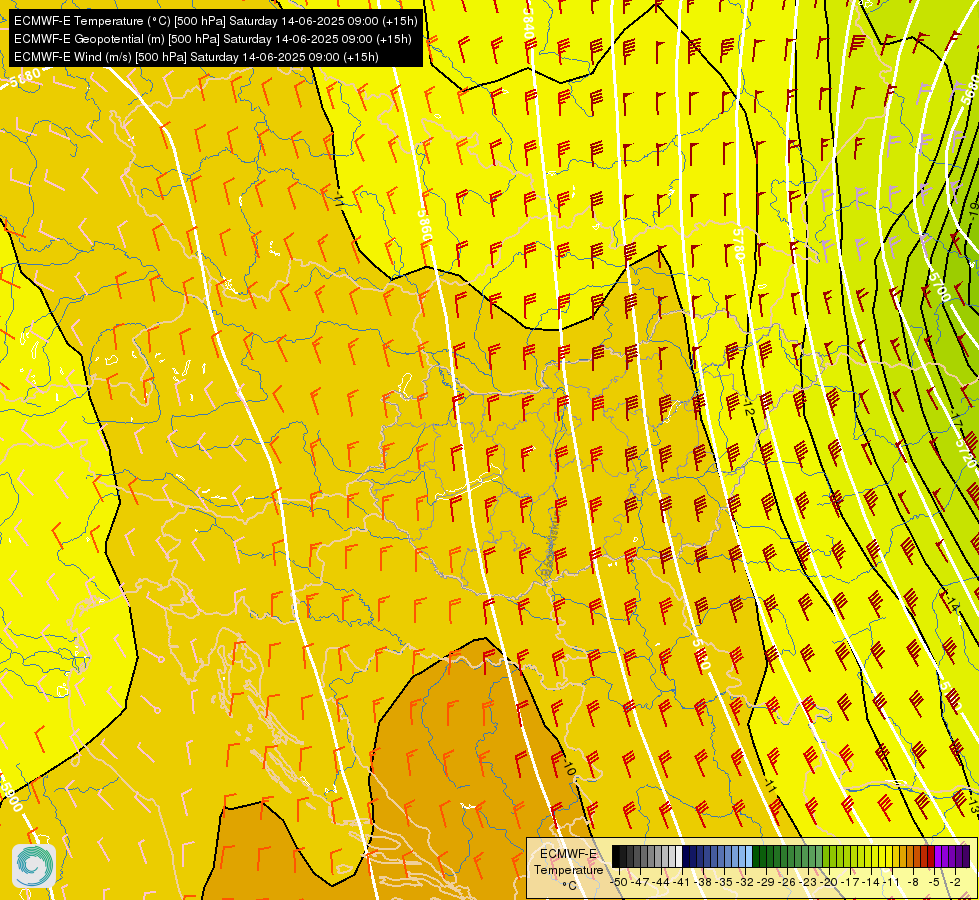The image size is (979, 900).
Task: Click the -2 label on the temperature legend
Action: click(x=955, y=882)
